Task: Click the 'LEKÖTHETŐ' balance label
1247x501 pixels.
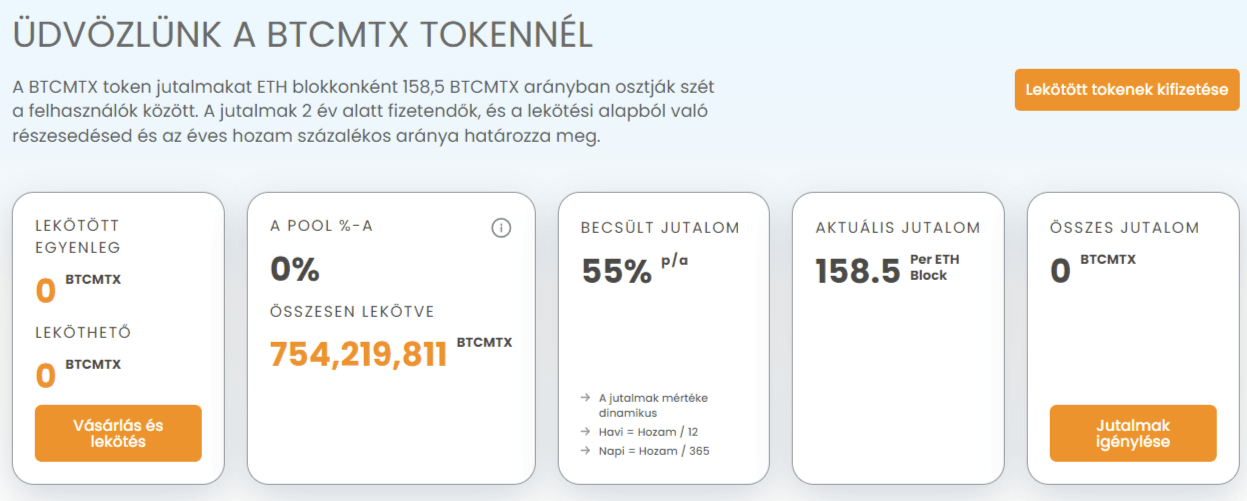Action: coord(83,333)
